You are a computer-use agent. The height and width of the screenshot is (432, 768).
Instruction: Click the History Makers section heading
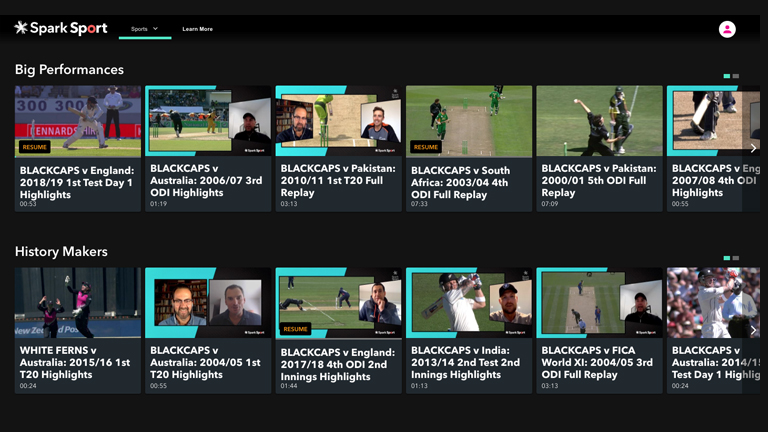pos(61,251)
